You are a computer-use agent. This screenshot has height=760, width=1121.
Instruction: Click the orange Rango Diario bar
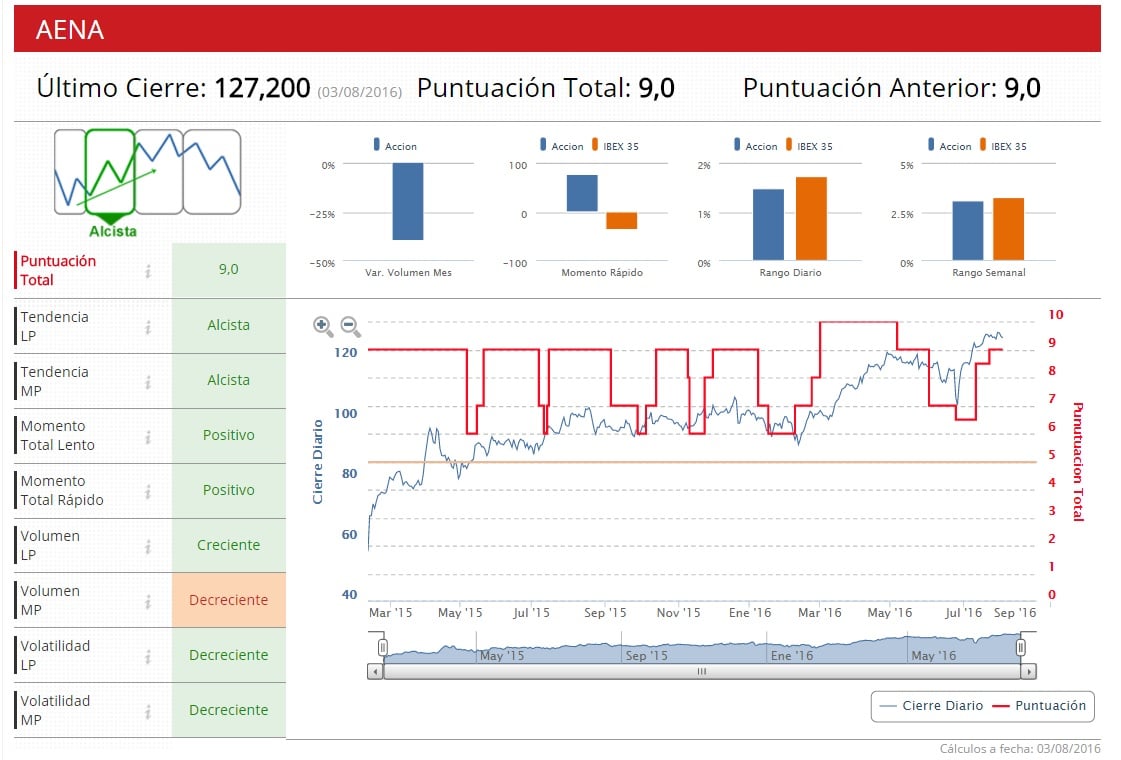pyautogui.click(x=811, y=218)
